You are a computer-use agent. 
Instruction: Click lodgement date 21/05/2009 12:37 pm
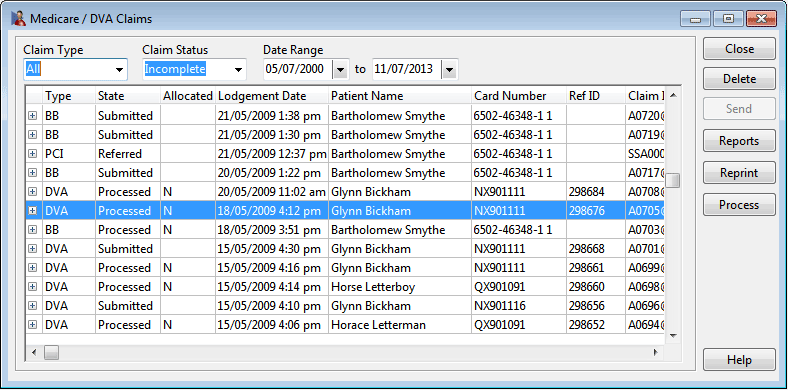coord(272,154)
